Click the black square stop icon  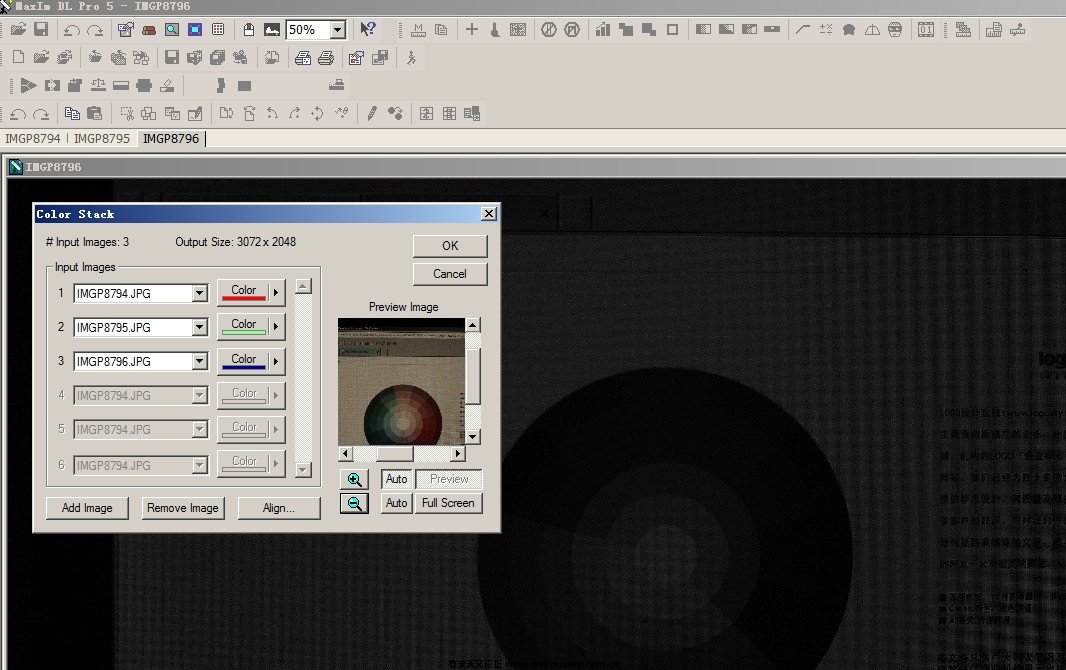coord(245,86)
